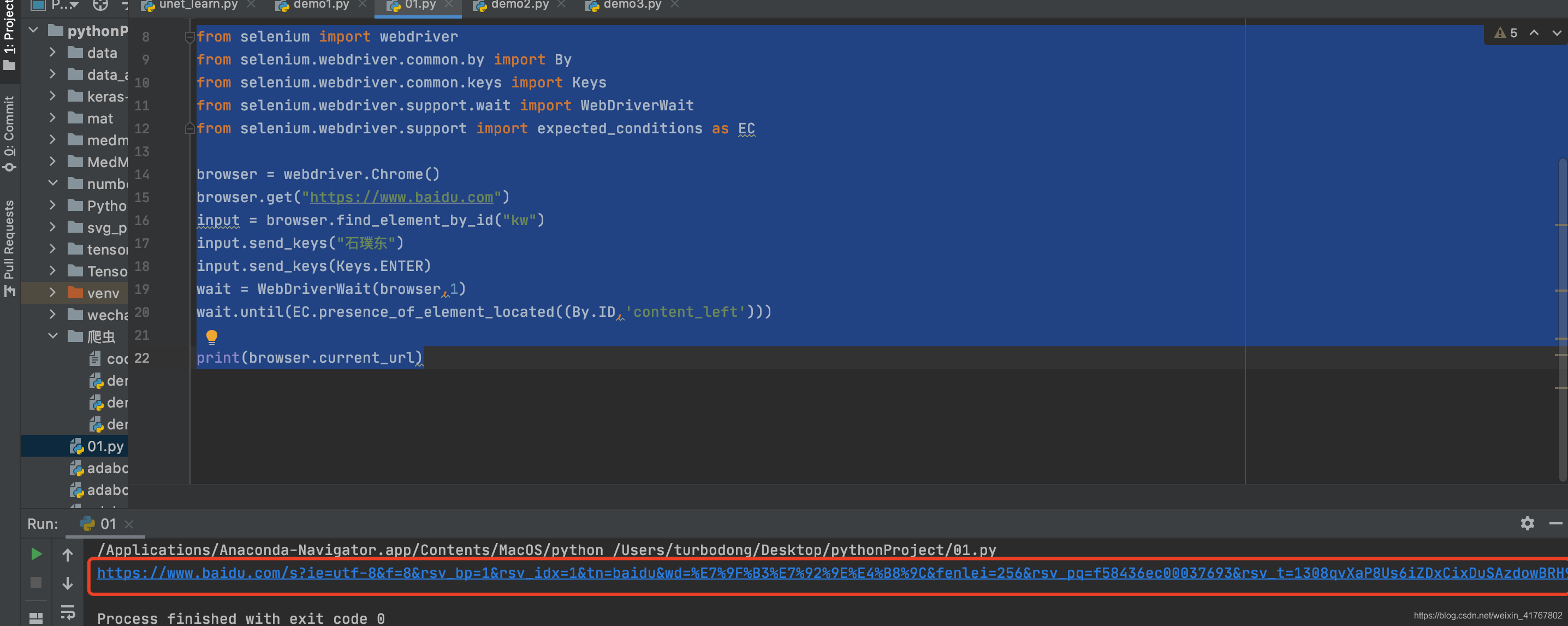The height and width of the screenshot is (626, 1568).
Task: Open the warnings indicator showing 5
Action: pos(1506,33)
